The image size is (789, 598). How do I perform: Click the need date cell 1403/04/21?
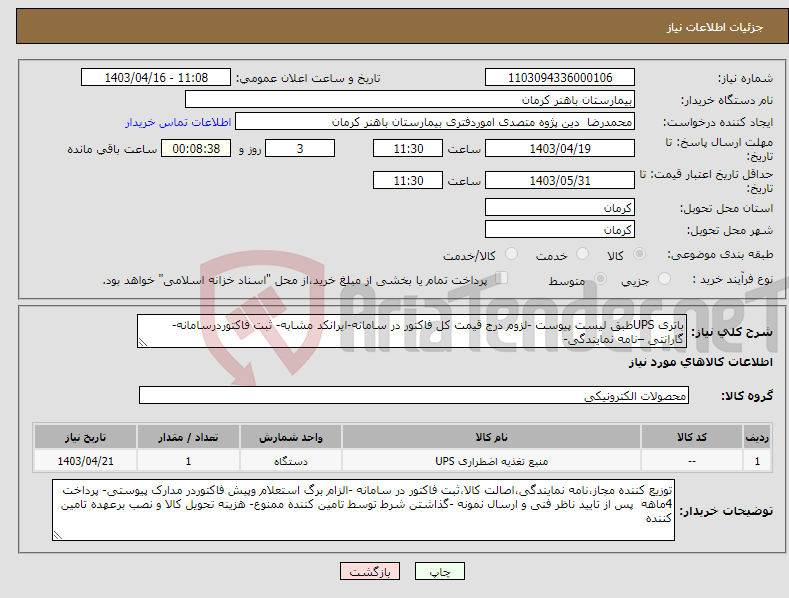tap(86, 461)
